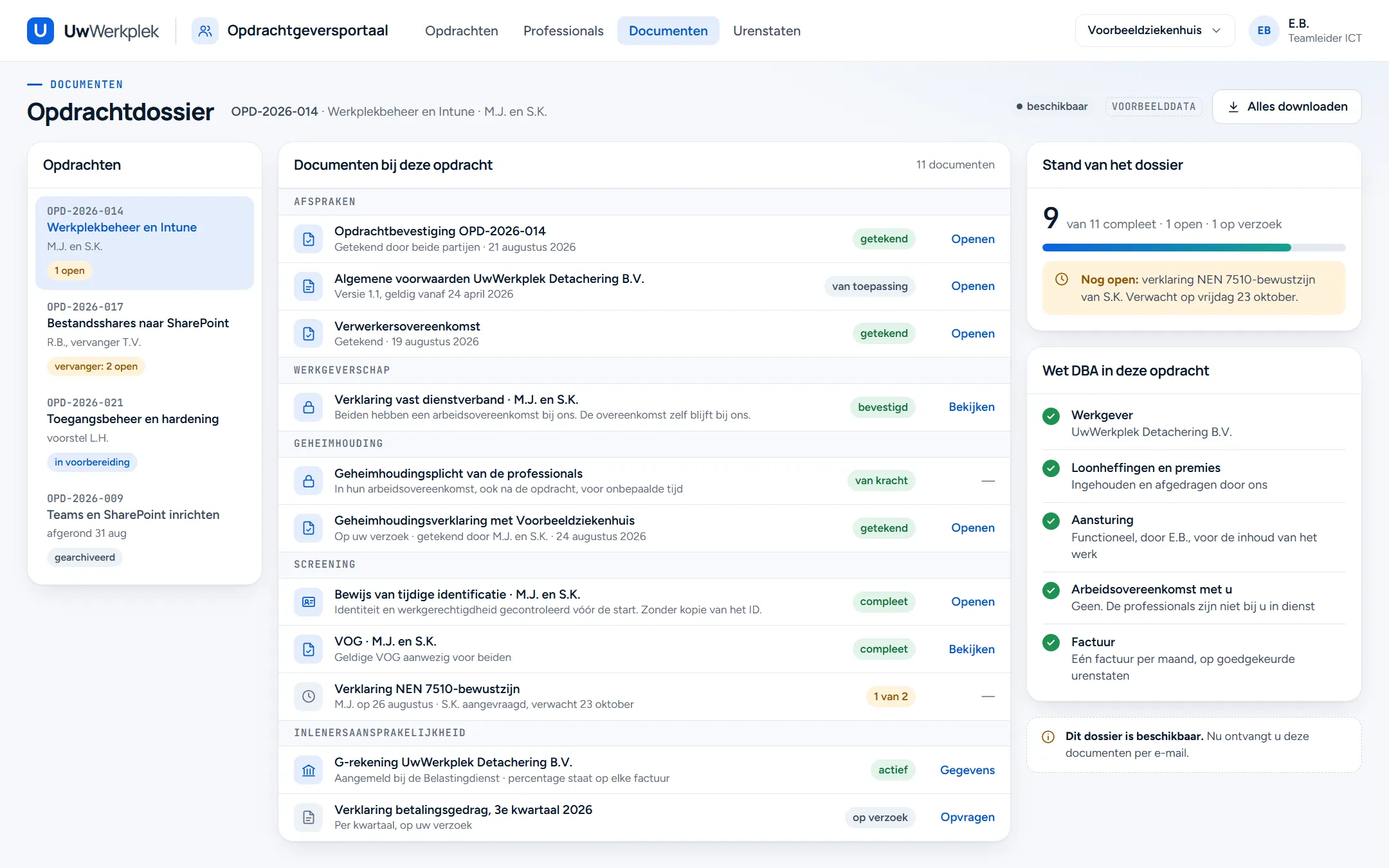Open the Opdrachtbevestiging OPD-2026-014 document
Image resolution: width=1389 pixels, height=868 pixels.
(972, 239)
